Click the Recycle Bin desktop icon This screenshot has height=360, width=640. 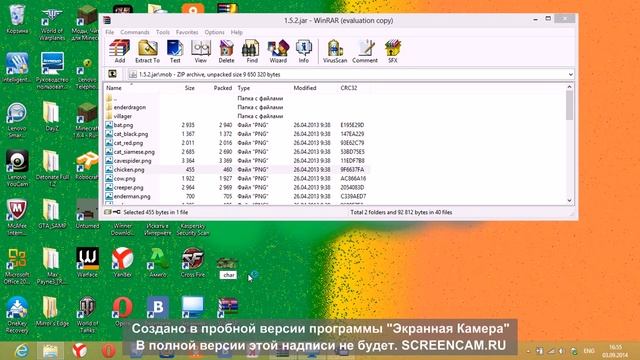(x=17, y=19)
